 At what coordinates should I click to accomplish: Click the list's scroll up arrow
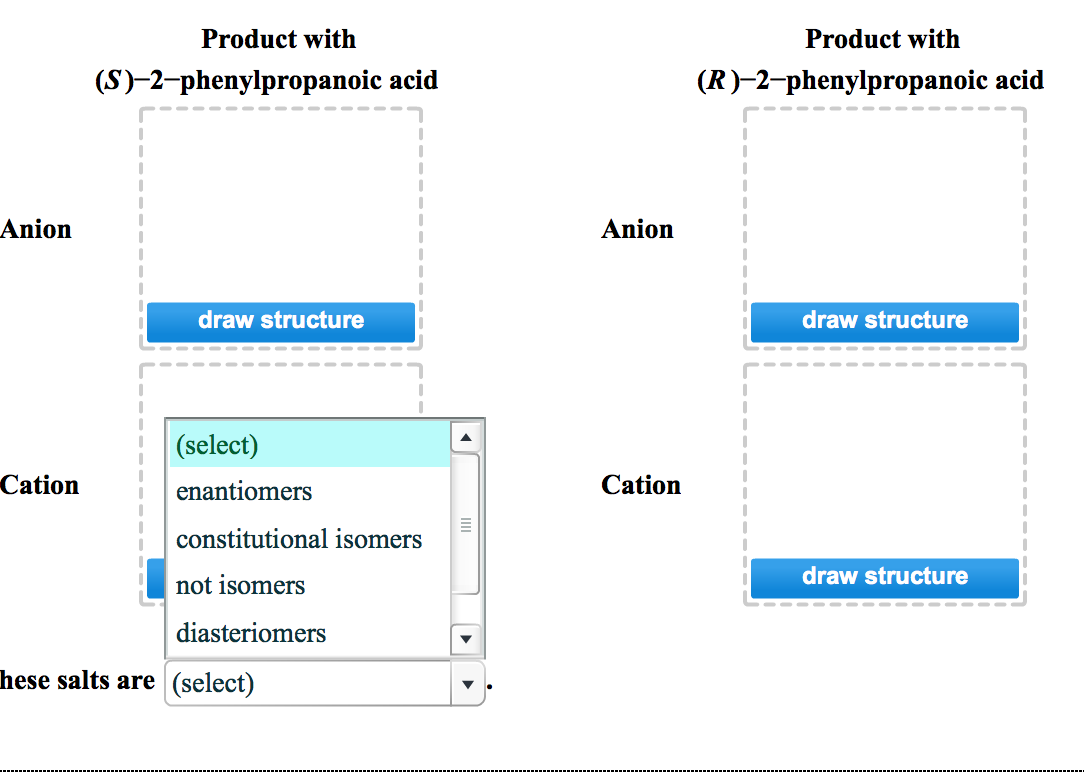pos(467,437)
